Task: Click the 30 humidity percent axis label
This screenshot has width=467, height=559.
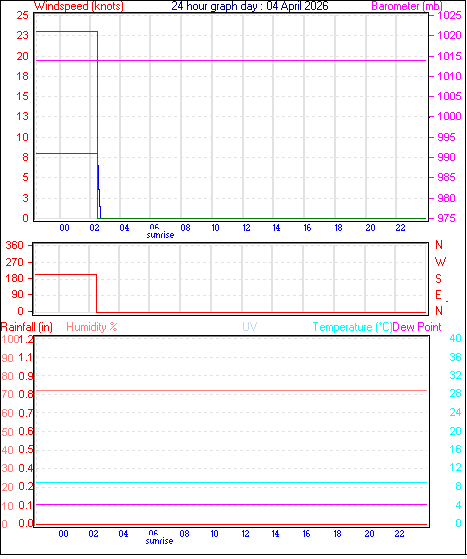Action: coord(7,468)
